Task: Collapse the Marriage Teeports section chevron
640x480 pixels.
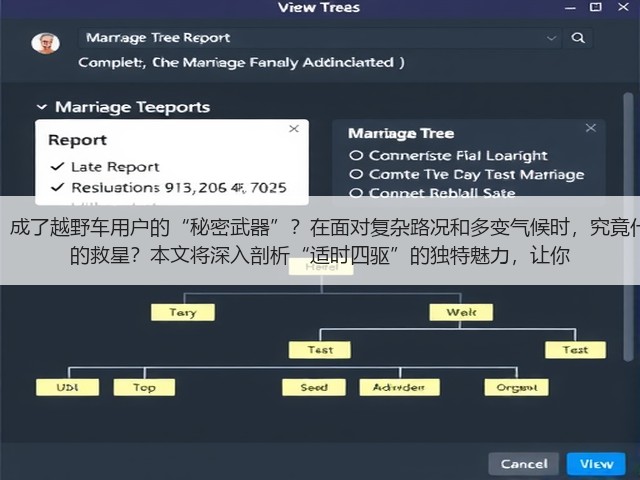Action: [41, 107]
